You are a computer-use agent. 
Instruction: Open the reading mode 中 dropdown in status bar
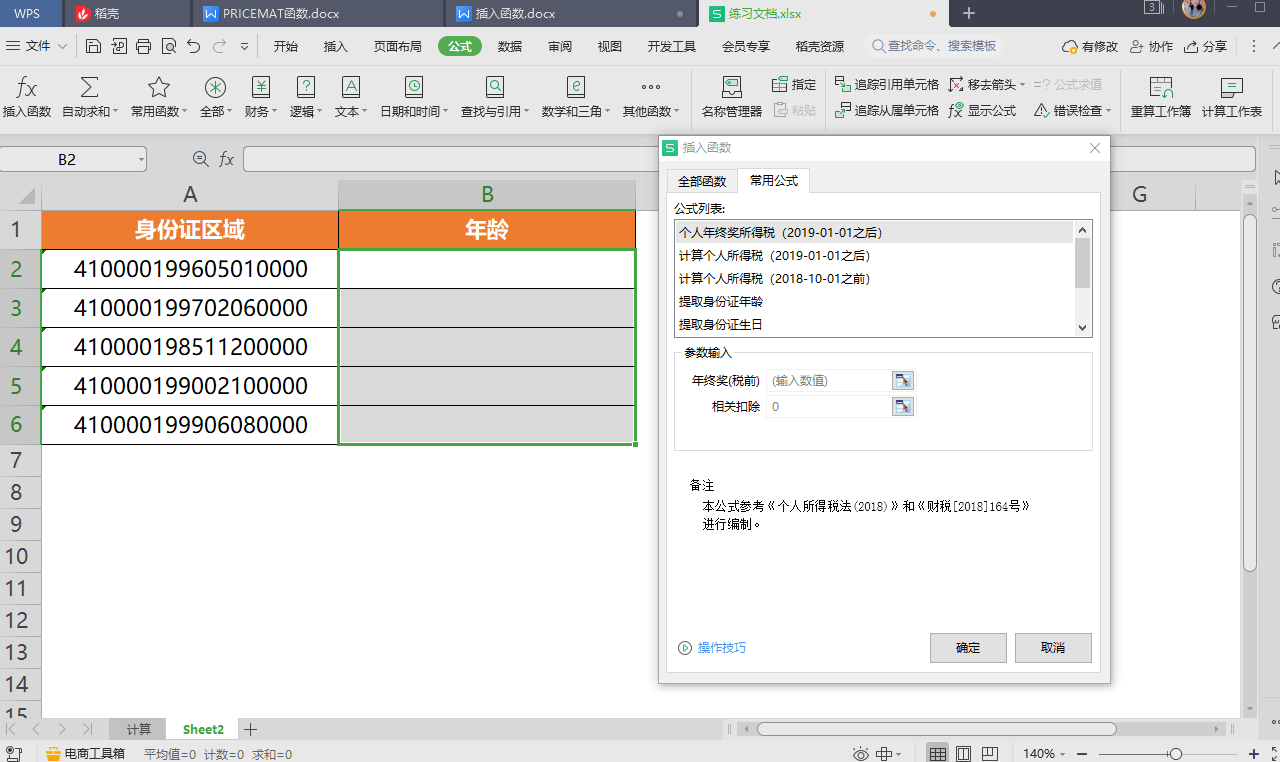point(889,753)
